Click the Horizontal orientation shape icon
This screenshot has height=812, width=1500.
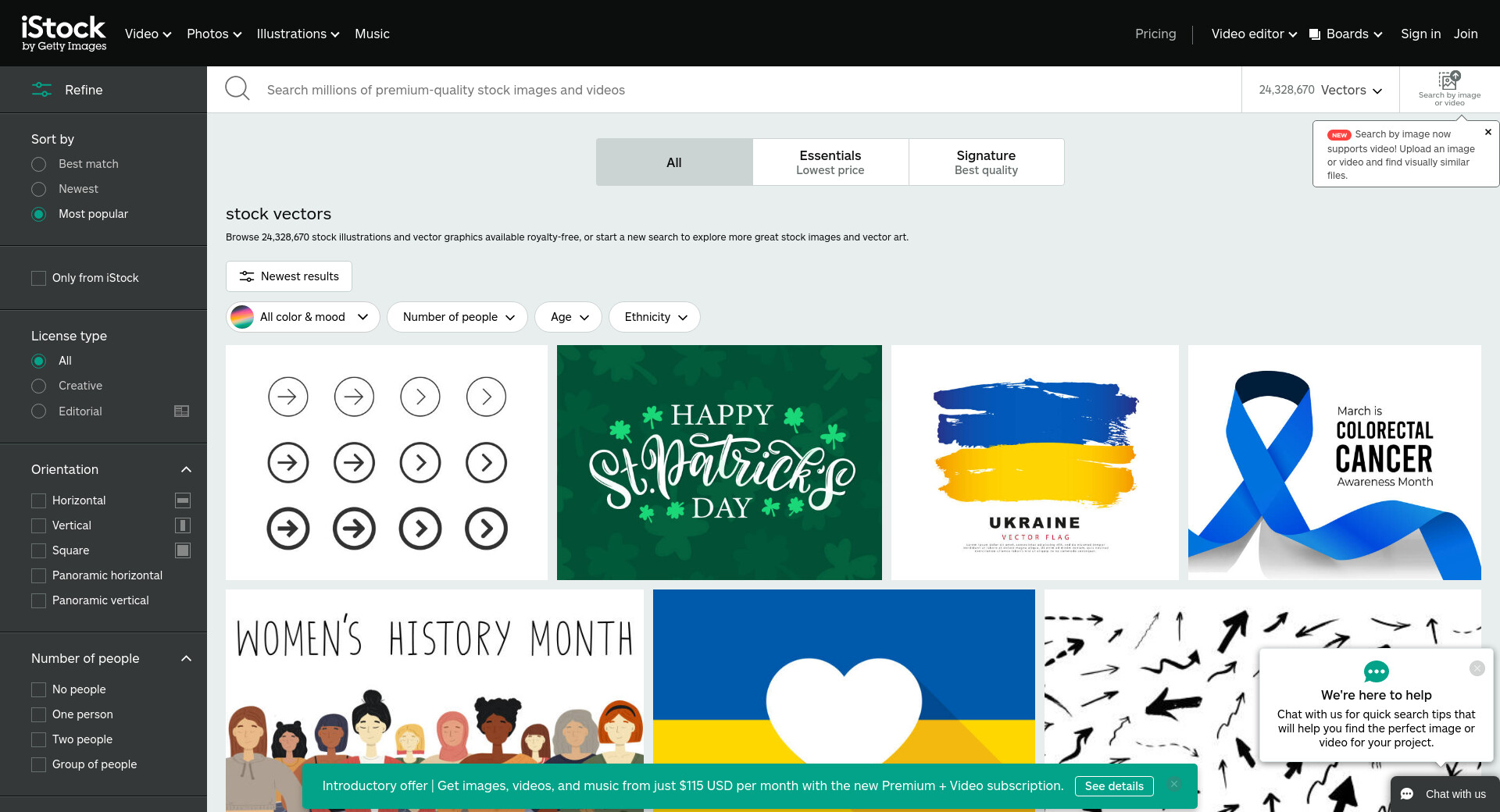[x=183, y=500]
